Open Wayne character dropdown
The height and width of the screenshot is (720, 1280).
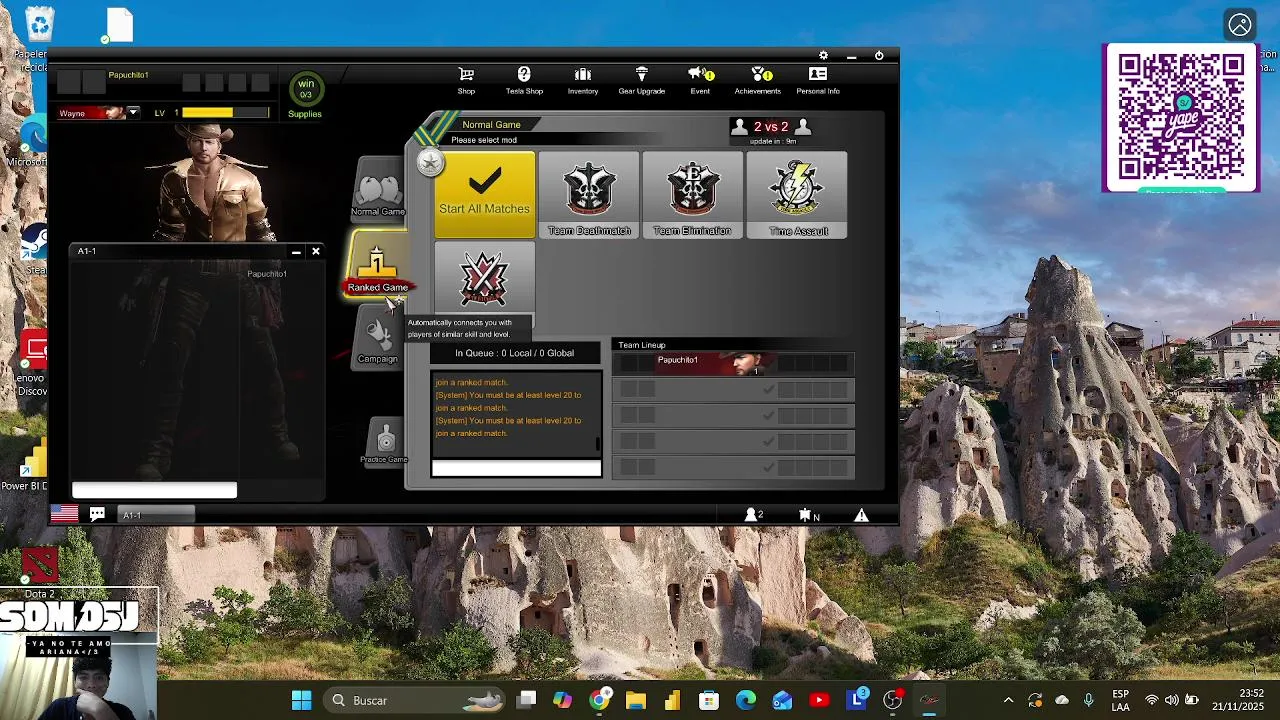point(133,113)
